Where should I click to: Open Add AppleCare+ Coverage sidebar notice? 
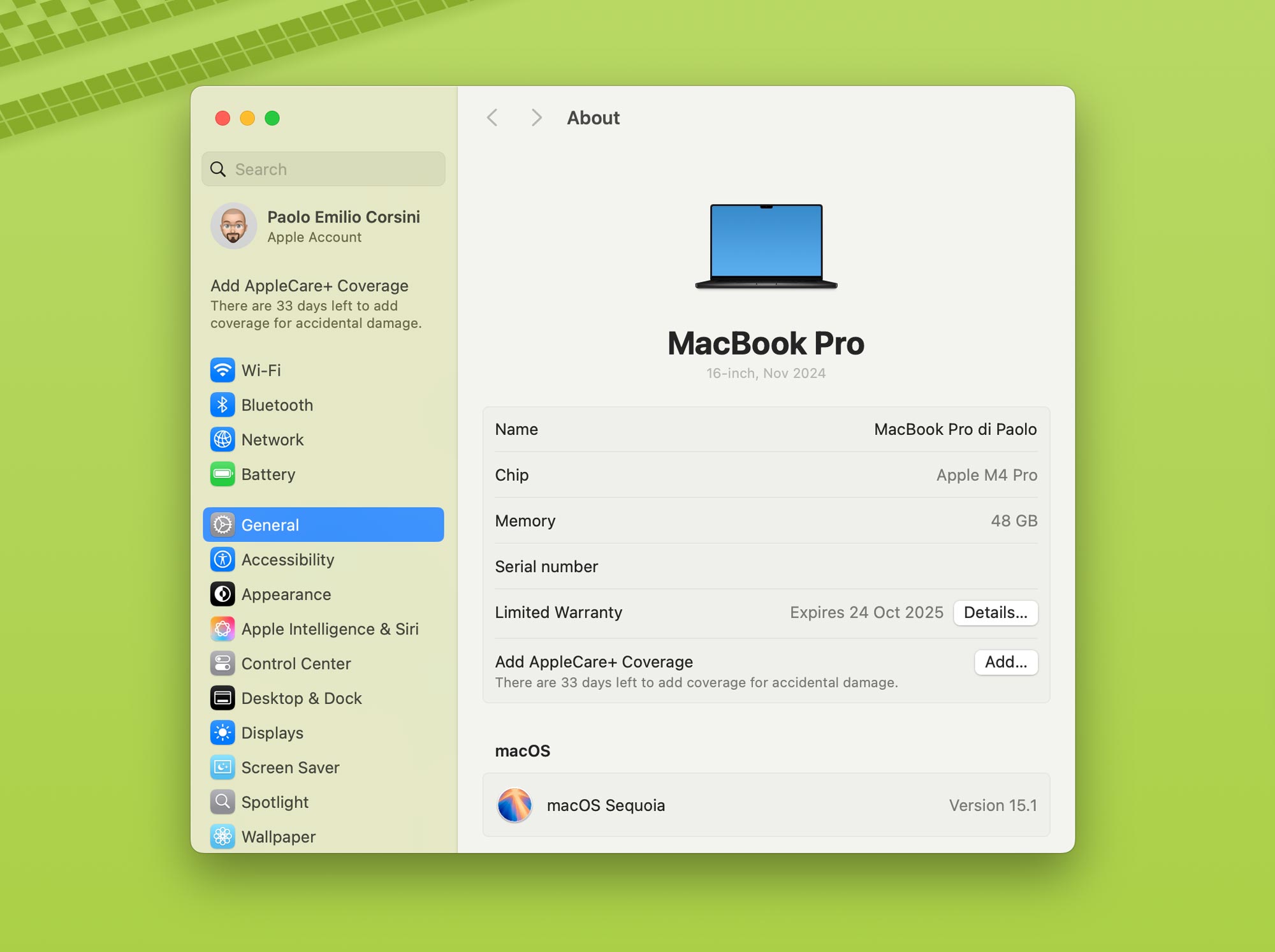pyautogui.click(x=316, y=304)
